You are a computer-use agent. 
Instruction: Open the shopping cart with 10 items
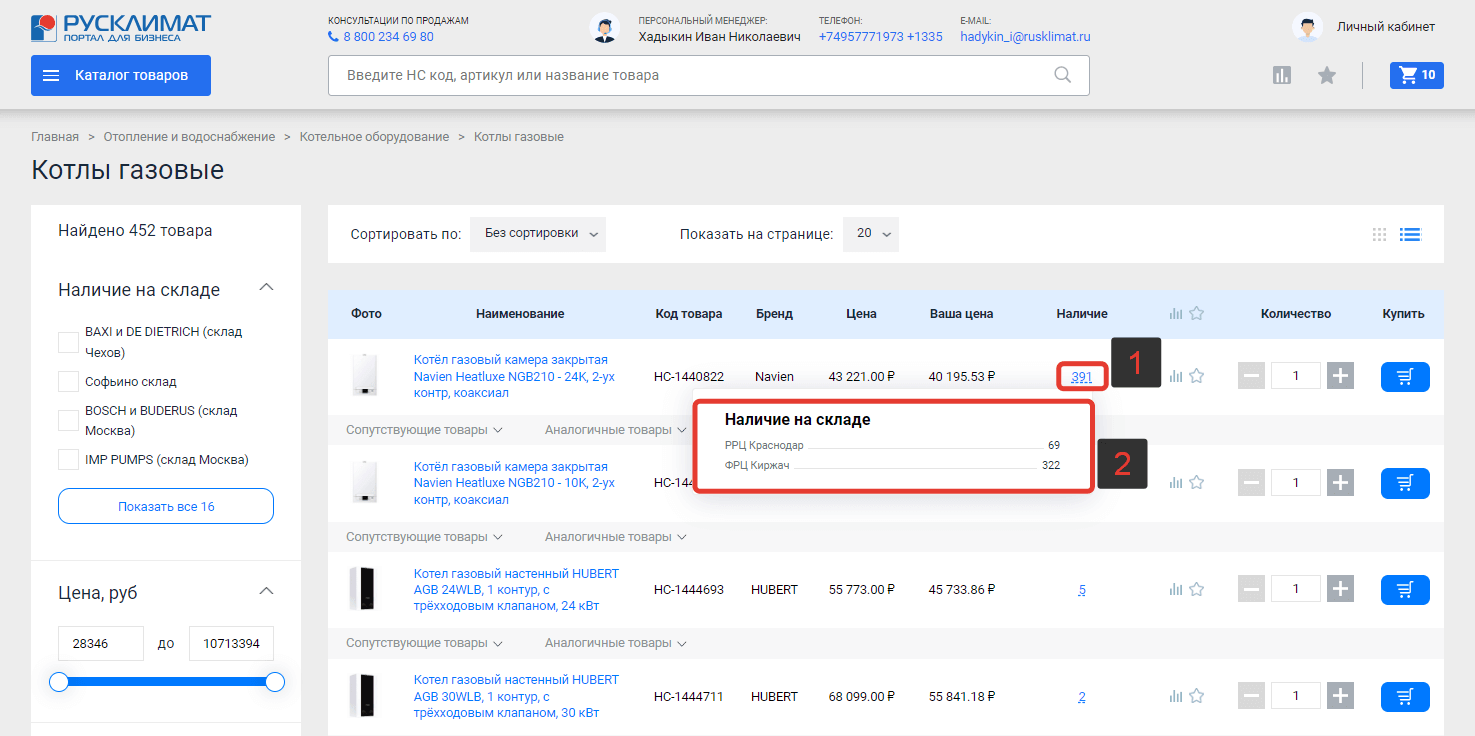pyautogui.click(x=1417, y=75)
